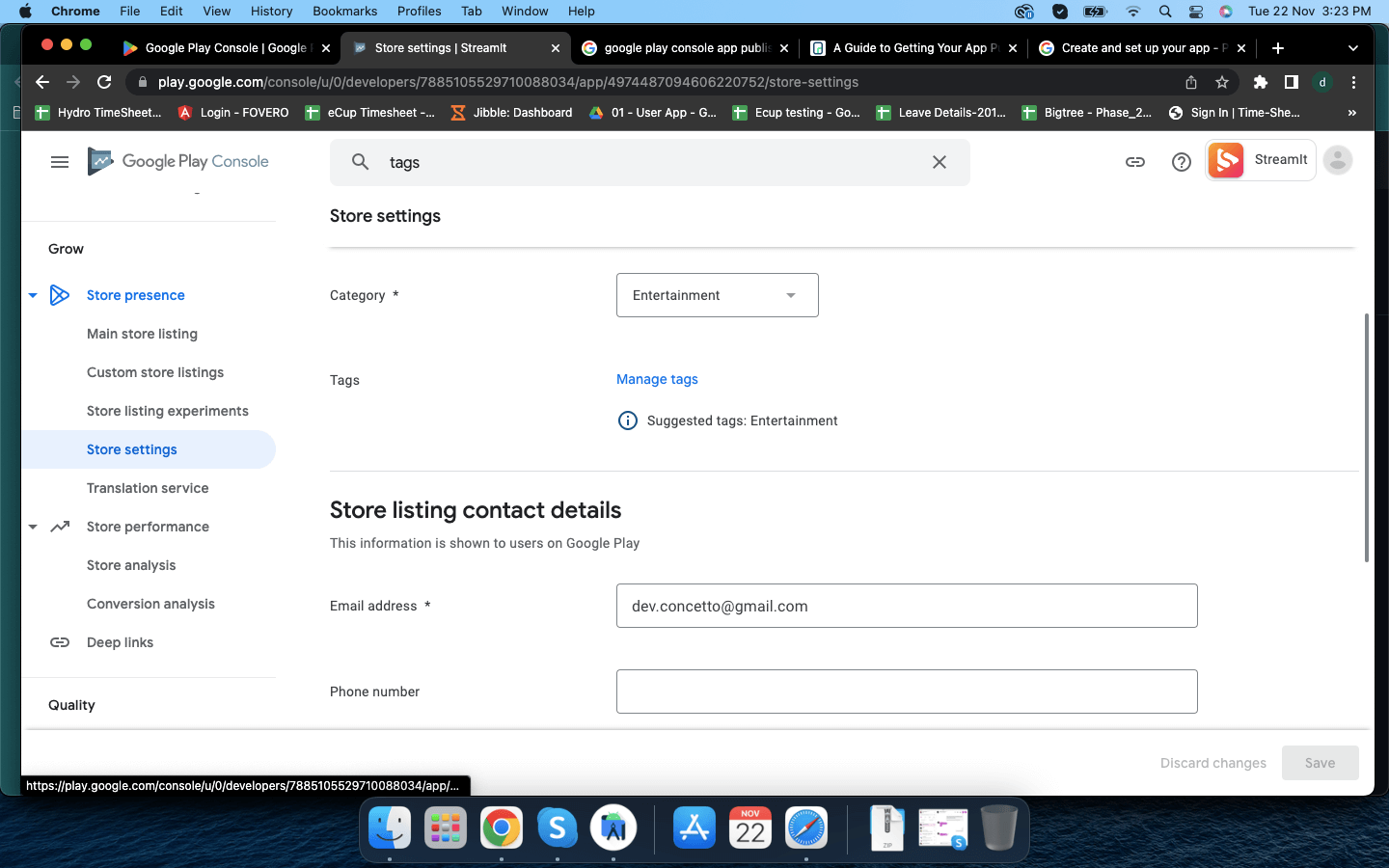This screenshot has width=1389, height=868.
Task: Open the hamburger navigation menu
Action: (x=60, y=162)
